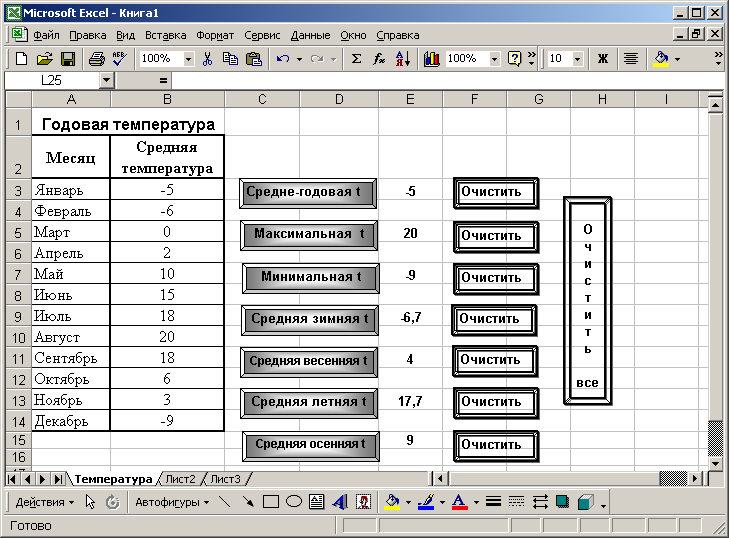Toggle Bold (Ж) formatting
The width and height of the screenshot is (729, 538).
[x=603, y=59]
